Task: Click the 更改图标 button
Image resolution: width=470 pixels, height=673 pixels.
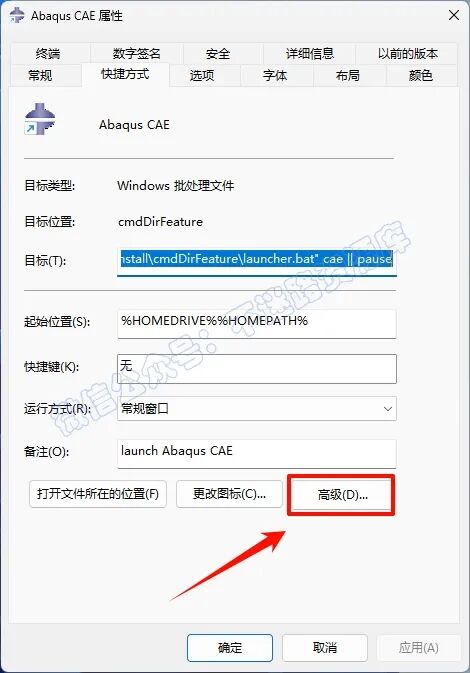Action: 229,494
